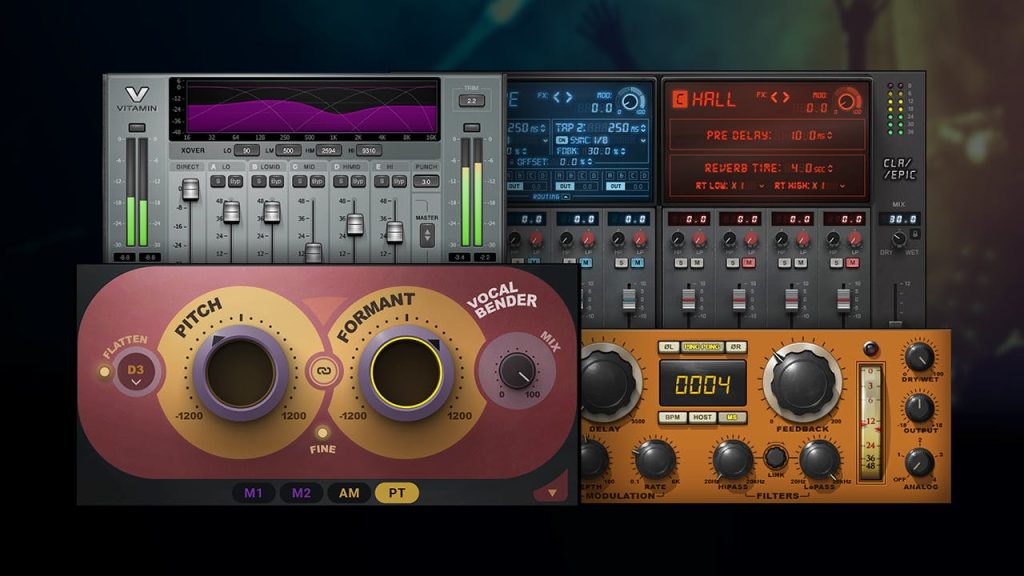The width and height of the screenshot is (1024, 576).
Task: Click the MOD knob on the Hall reverb display
Action: (x=846, y=103)
